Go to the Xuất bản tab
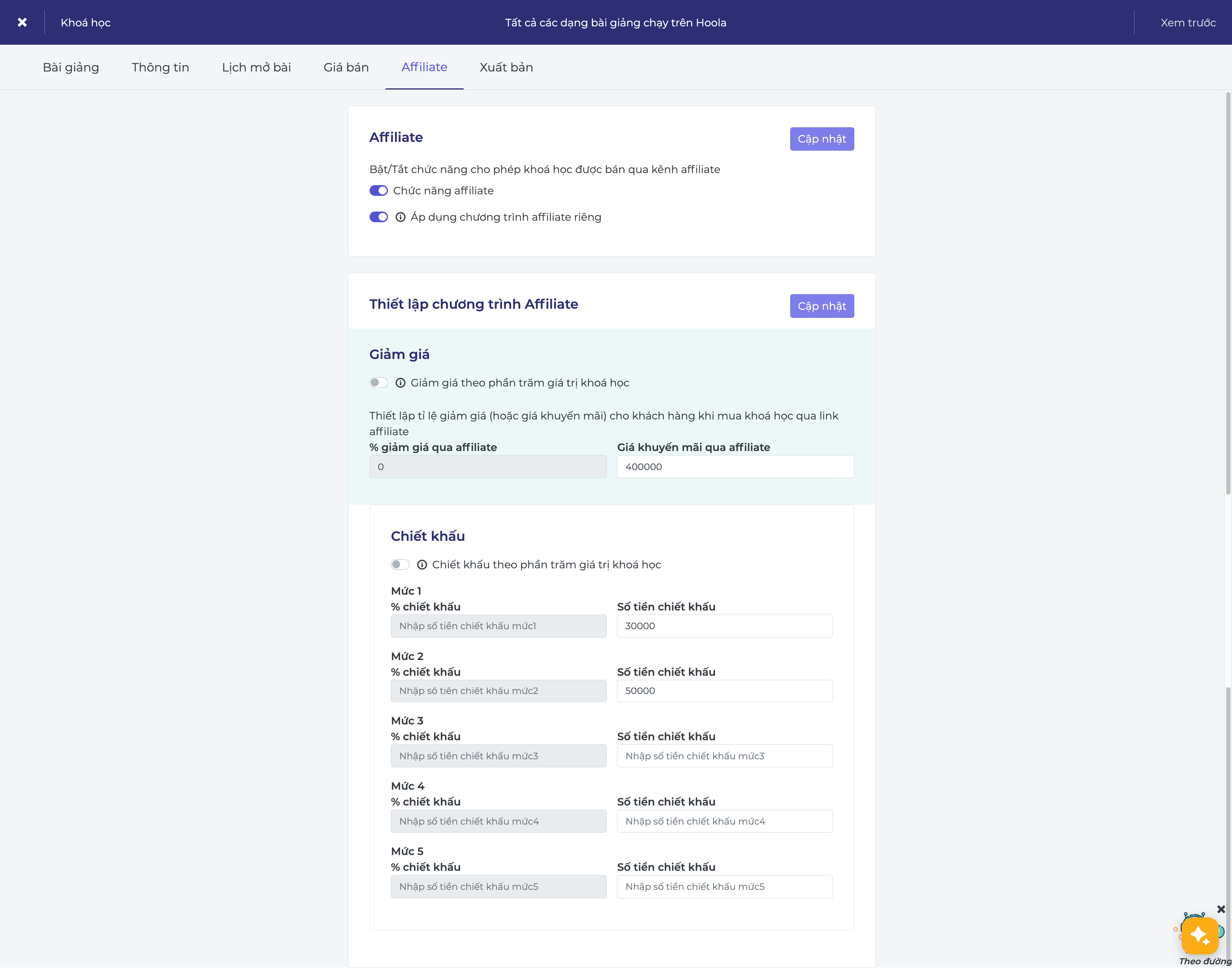This screenshot has height=968, width=1232. tap(506, 67)
